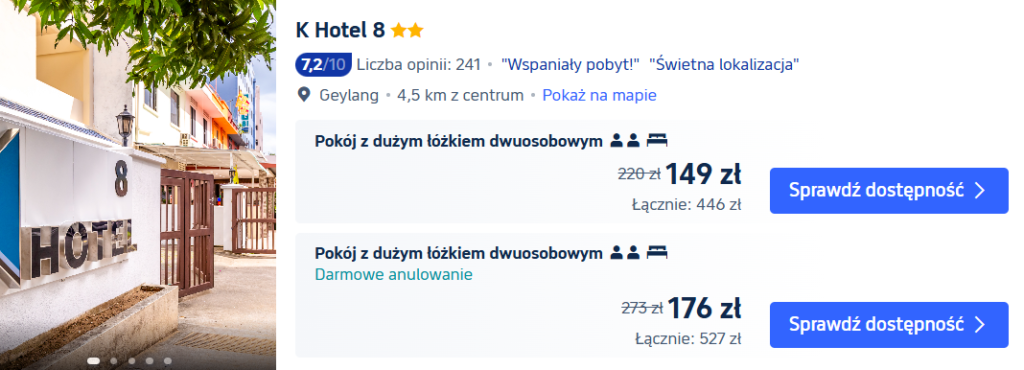
Task: Click the chevron arrow on the 149 zł availability button
Action: coord(979,191)
